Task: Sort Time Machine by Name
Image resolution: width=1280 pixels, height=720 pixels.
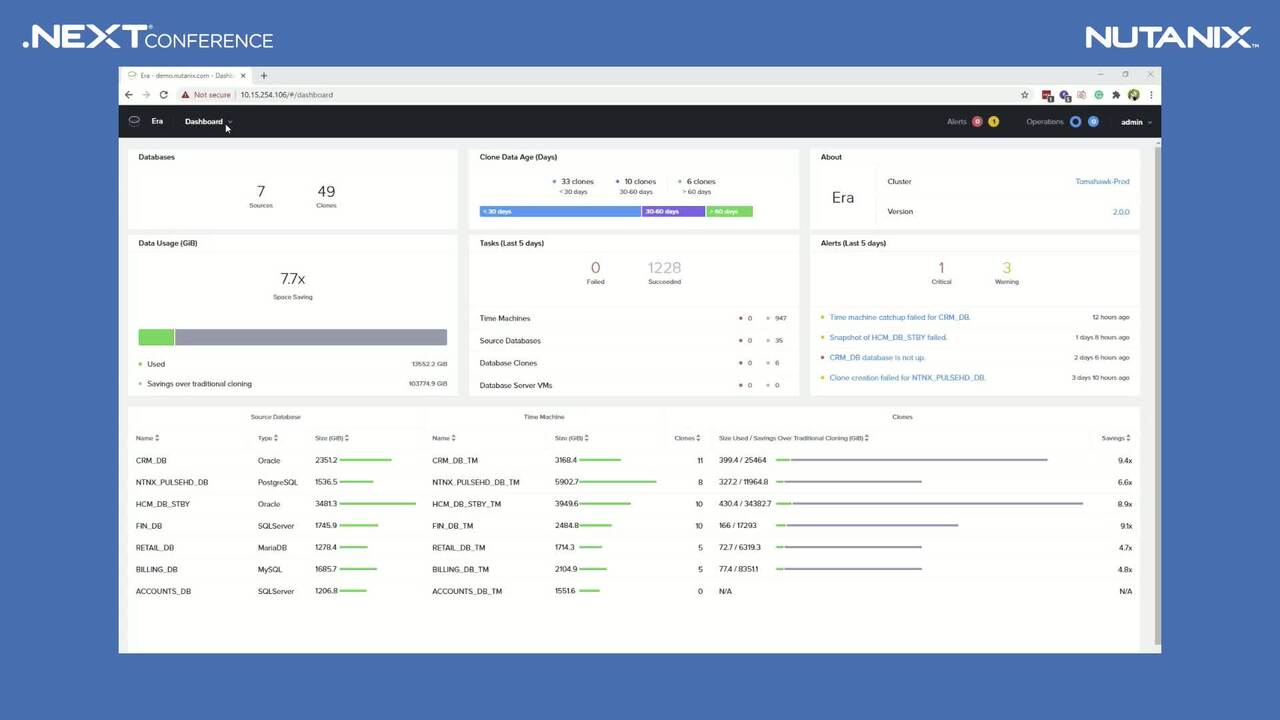Action: [x=444, y=438]
